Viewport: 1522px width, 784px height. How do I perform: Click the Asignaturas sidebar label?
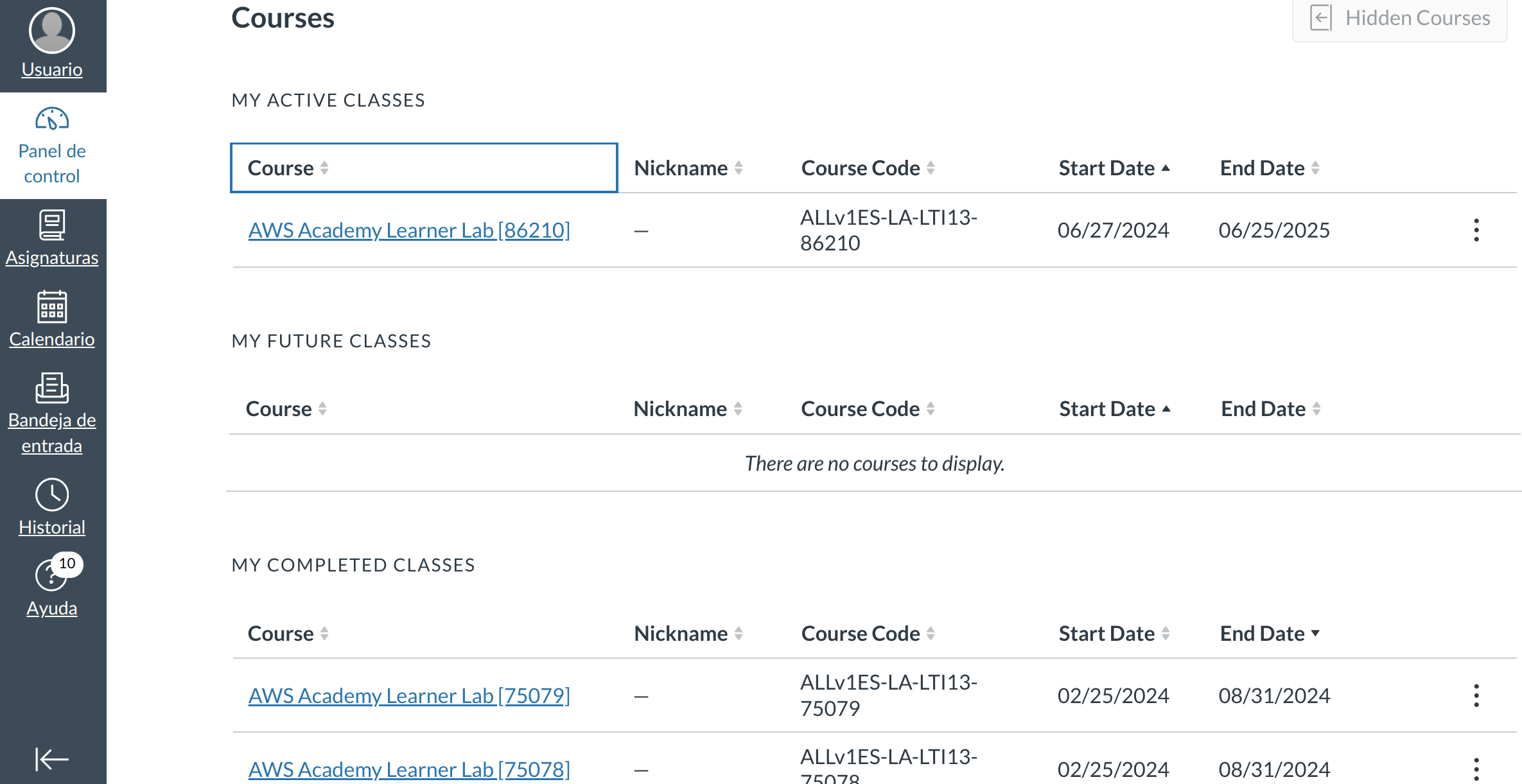pyautogui.click(x=52, y=257)
